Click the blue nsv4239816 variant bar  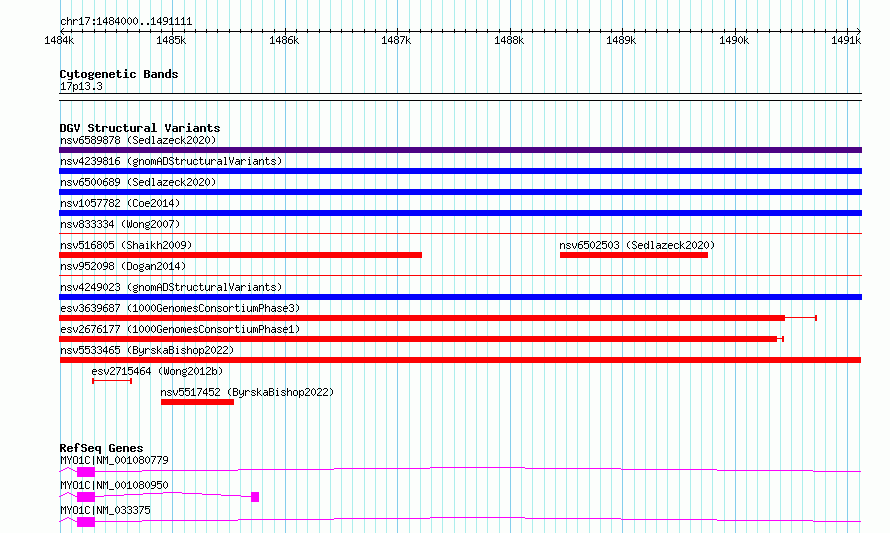(460, 171)
